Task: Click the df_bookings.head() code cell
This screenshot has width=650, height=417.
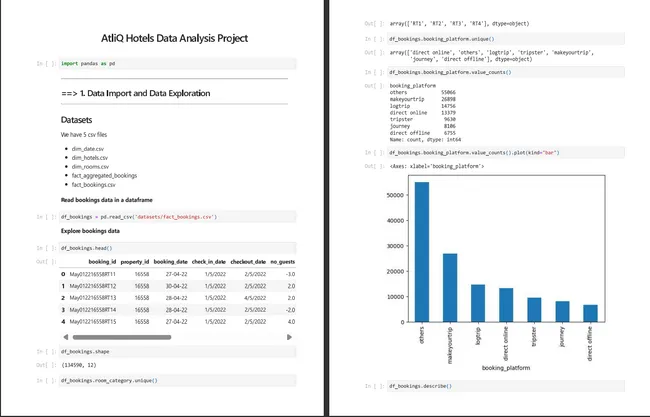Action: (x=177, y=248)
